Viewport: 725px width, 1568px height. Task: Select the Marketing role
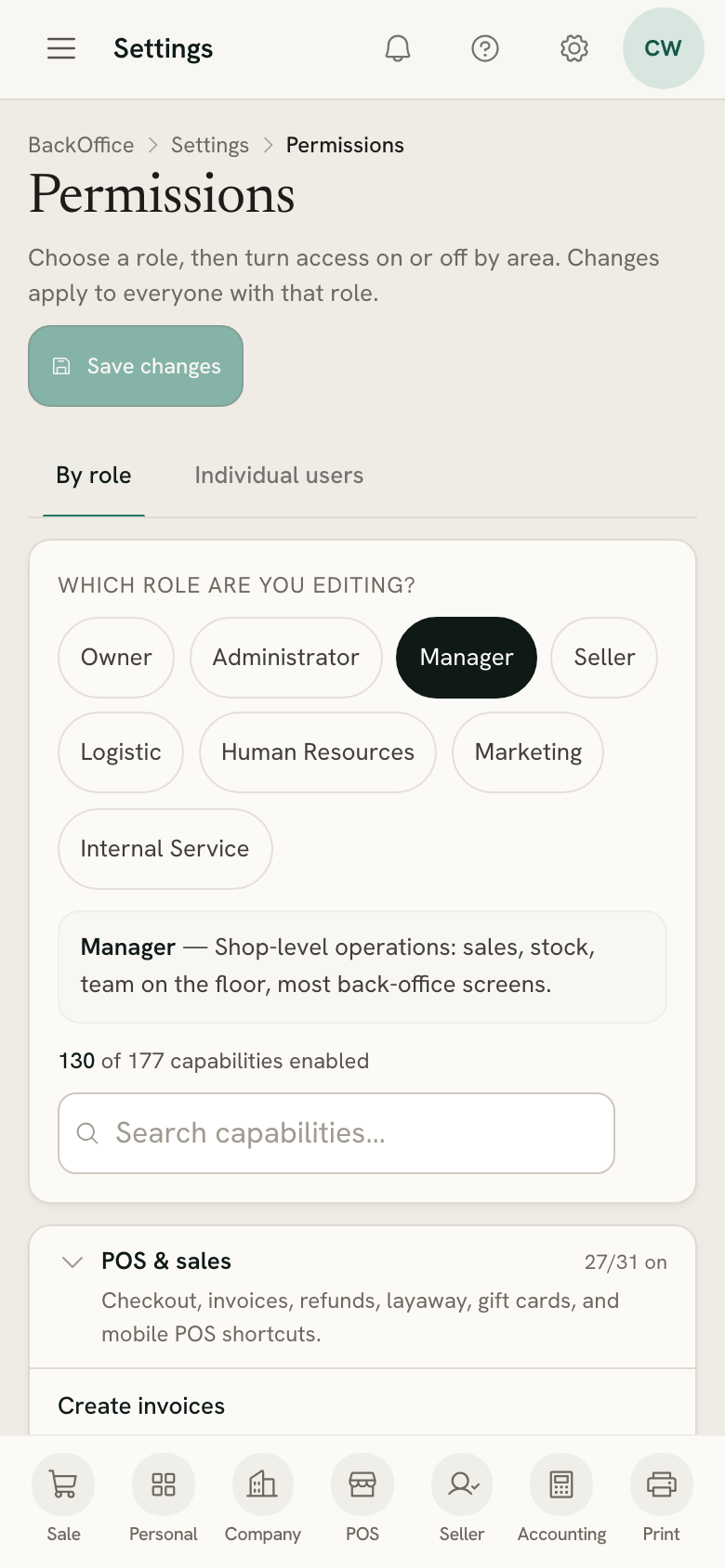pyautogui.click(x=528, y=752)
